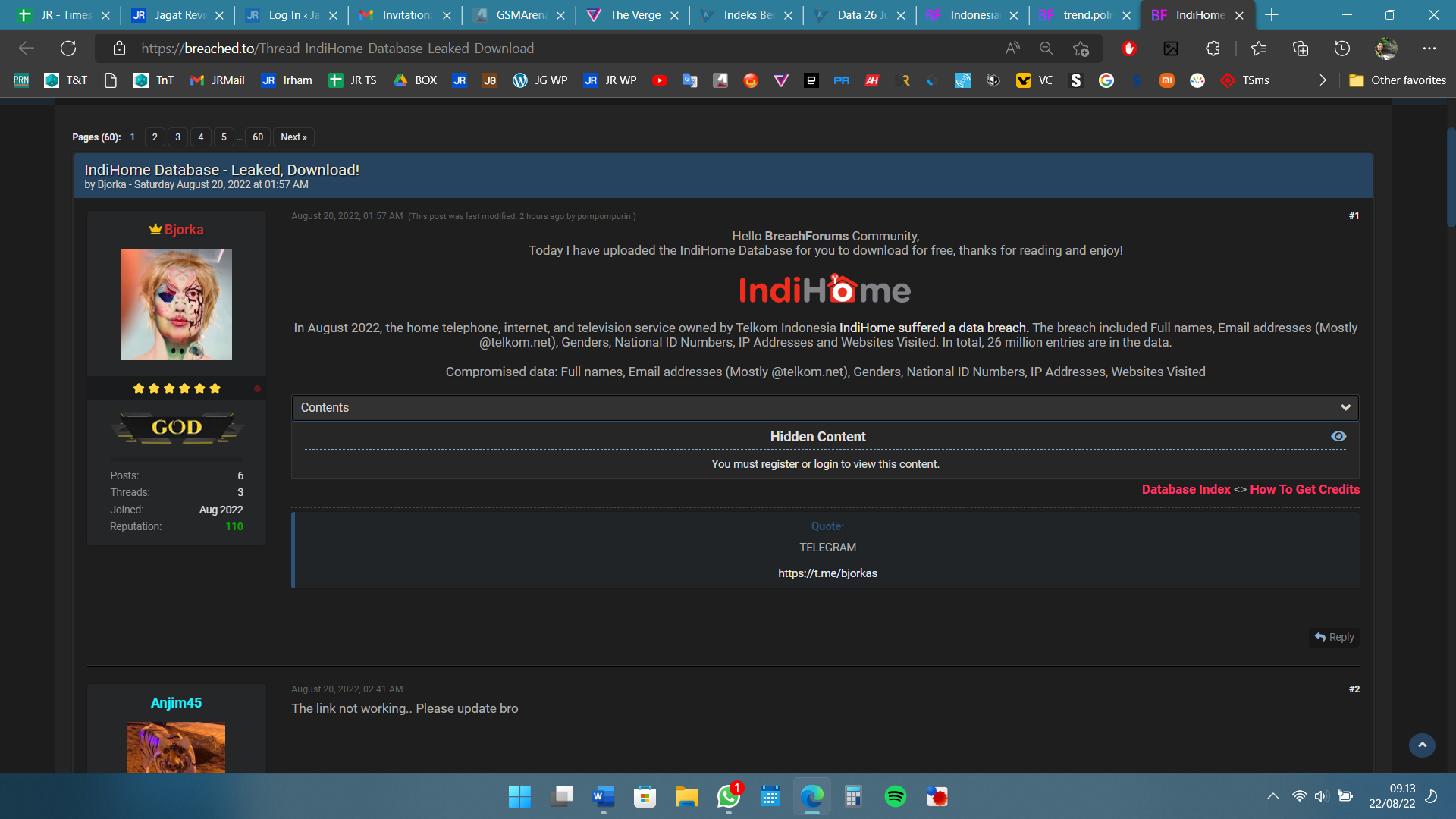Refresh the page with reload icon
The width and height of the screenshot is (1456, 819).
pos(68,49)
